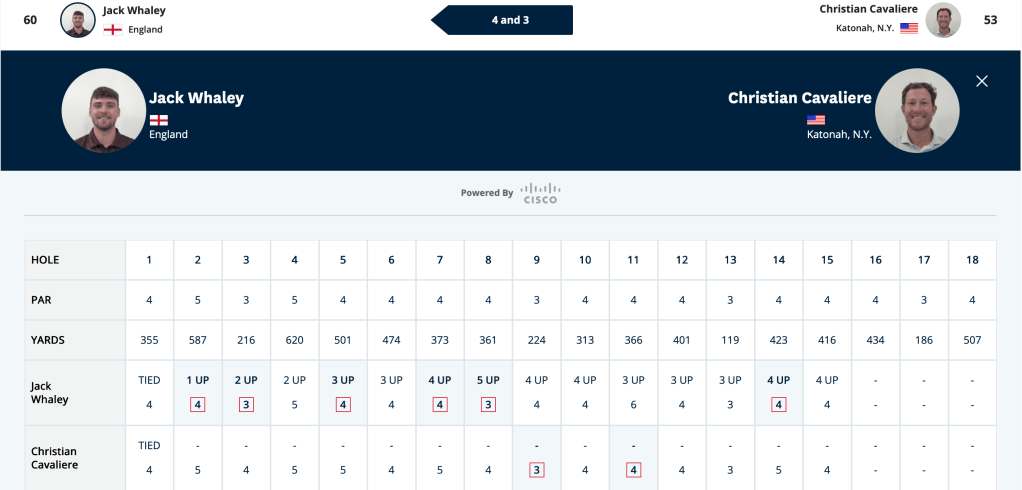Click Whaley's boxed score on hole 2
Viewport: 1022px width, 490px height.
[197, 405]
